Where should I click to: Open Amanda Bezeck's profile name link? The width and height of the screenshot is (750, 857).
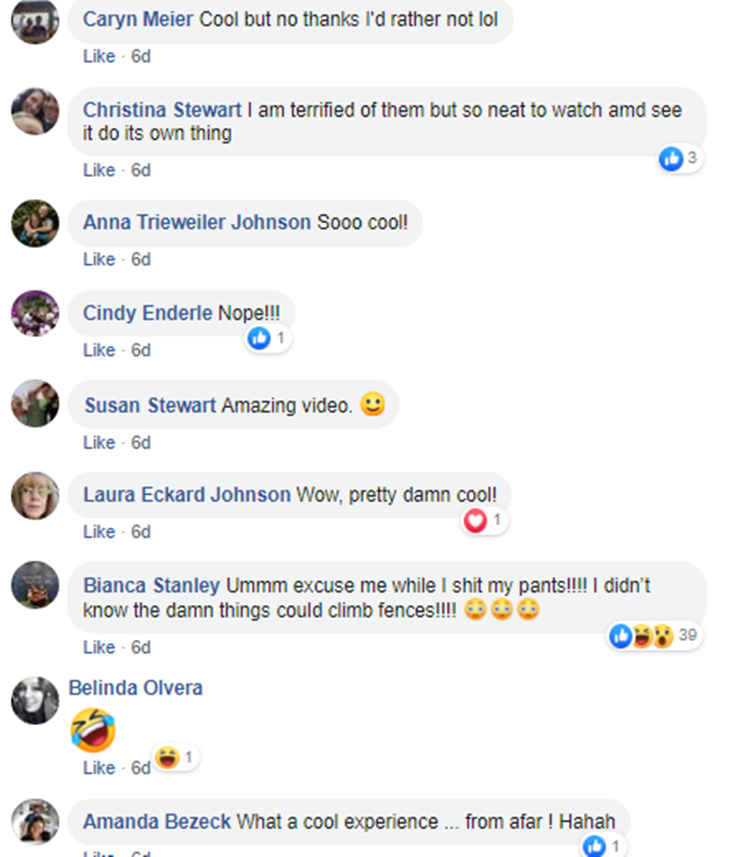tap(157, 821)
